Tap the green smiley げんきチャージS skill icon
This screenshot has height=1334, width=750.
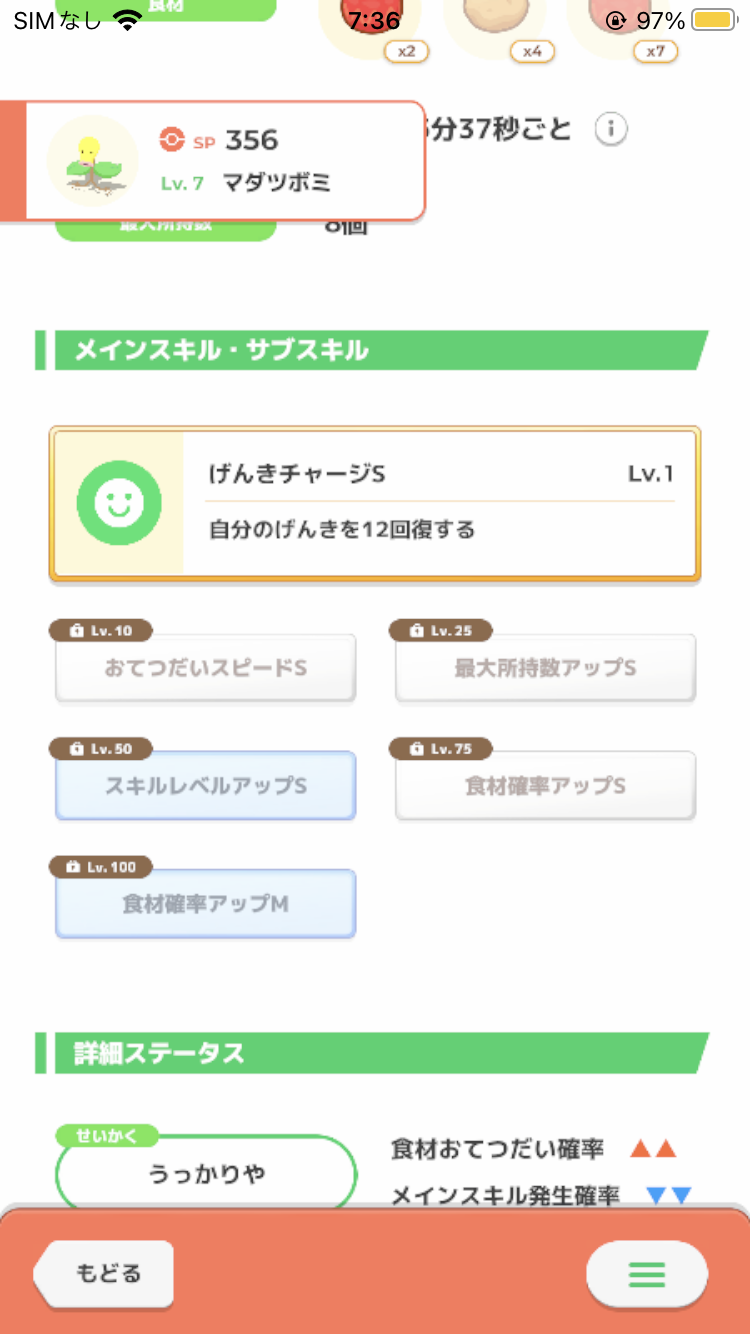coord(119,503)
